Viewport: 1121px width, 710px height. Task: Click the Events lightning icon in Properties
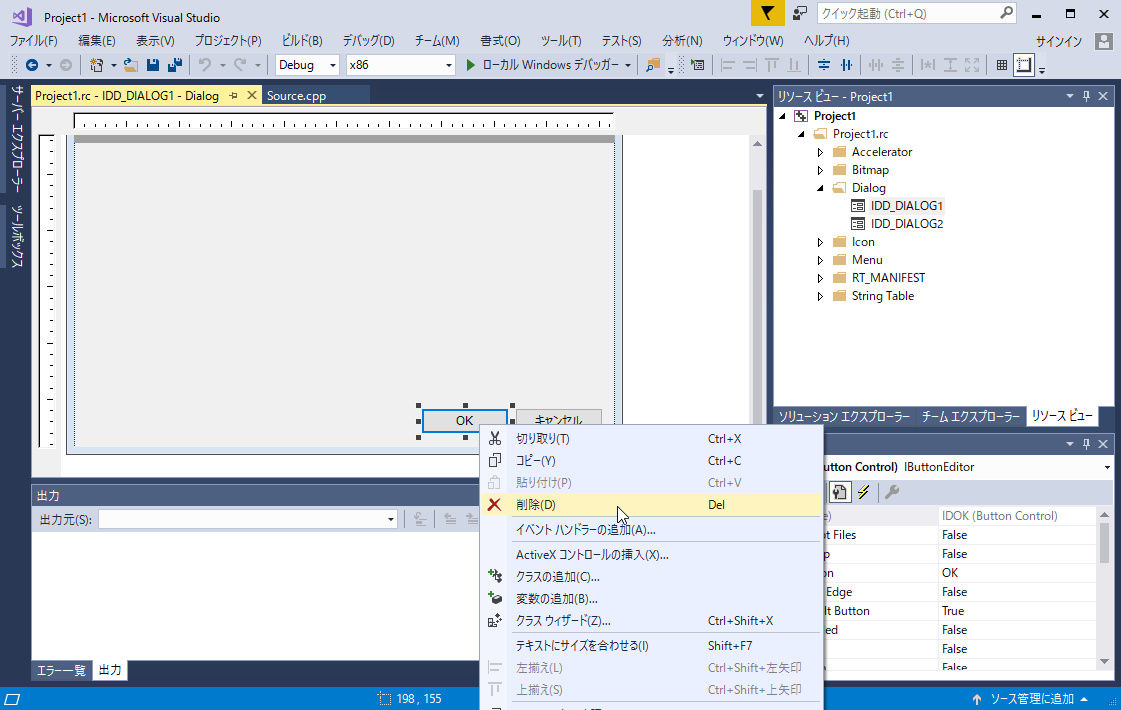pos(864,492)
